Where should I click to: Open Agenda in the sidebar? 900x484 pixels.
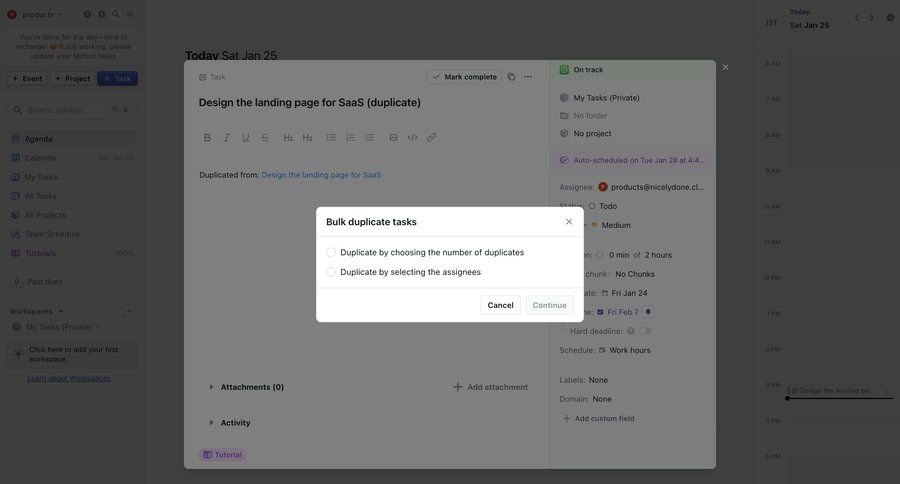[x=72, y=139]
